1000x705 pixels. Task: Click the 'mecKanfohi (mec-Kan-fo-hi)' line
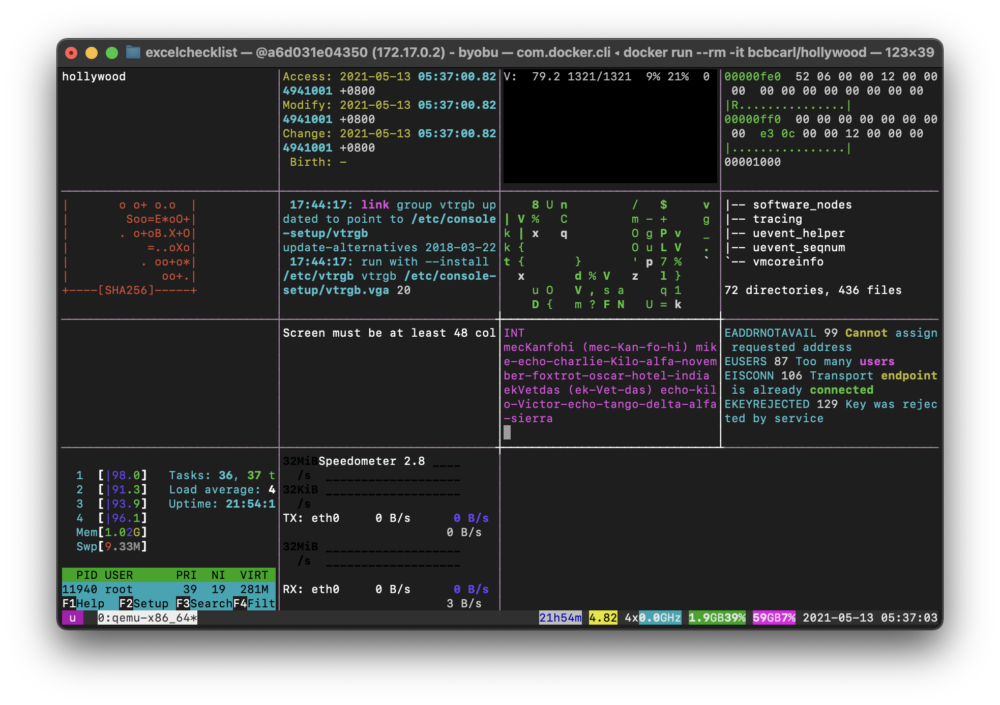(610, 347)
